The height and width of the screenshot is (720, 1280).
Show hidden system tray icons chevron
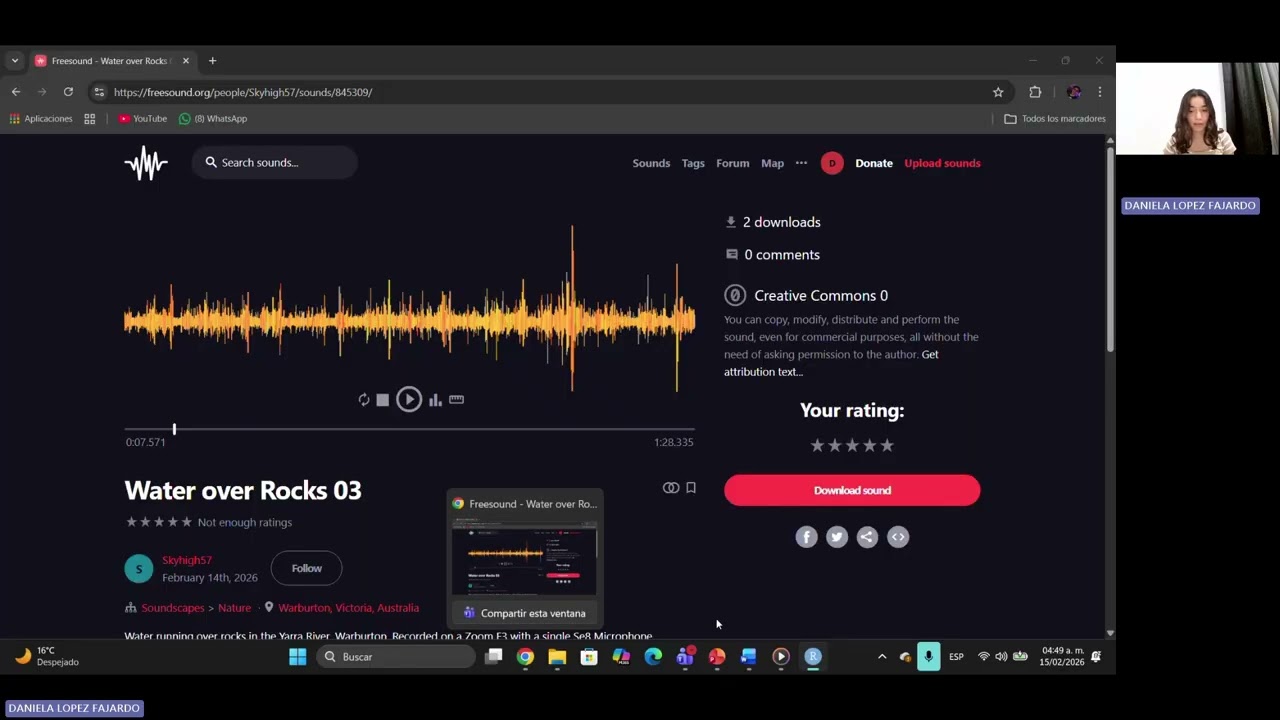coord(882,657)
